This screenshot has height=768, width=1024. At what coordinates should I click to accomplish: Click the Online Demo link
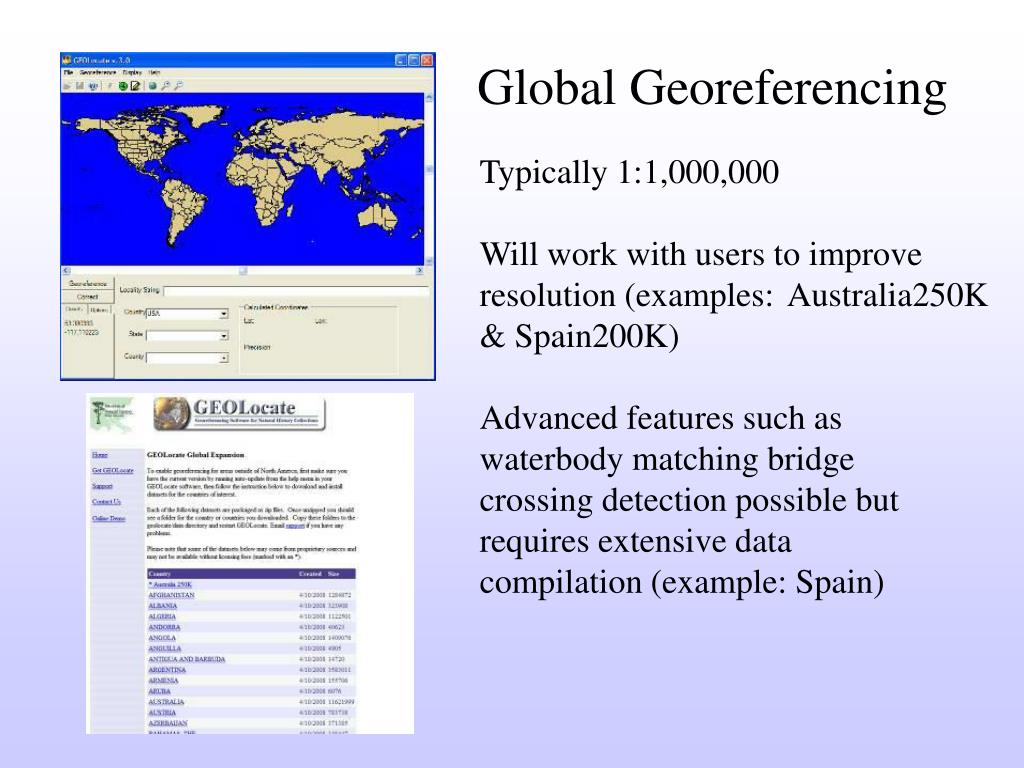coord(108,519)
